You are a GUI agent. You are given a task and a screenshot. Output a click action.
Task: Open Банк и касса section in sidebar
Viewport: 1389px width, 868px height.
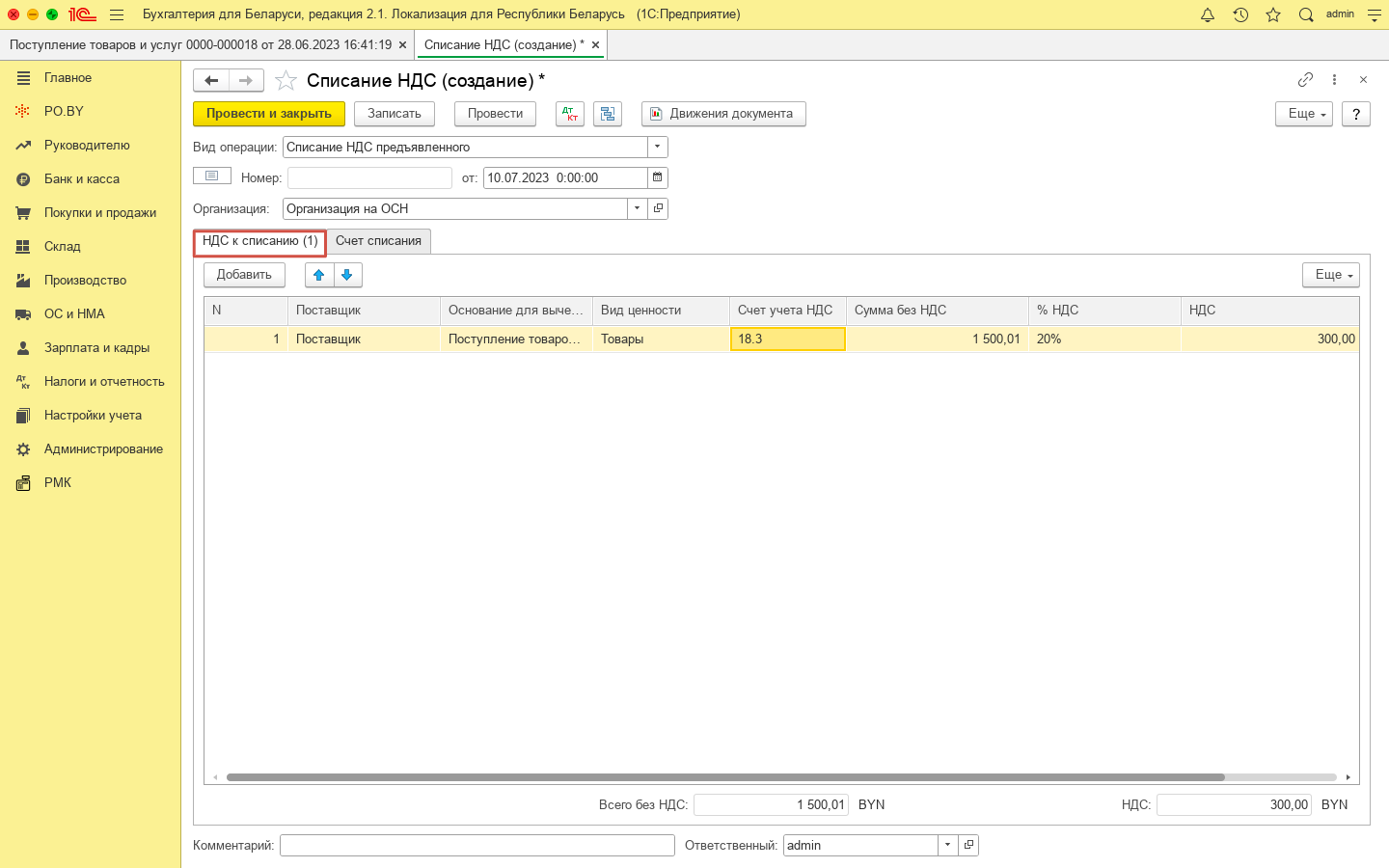82,179
